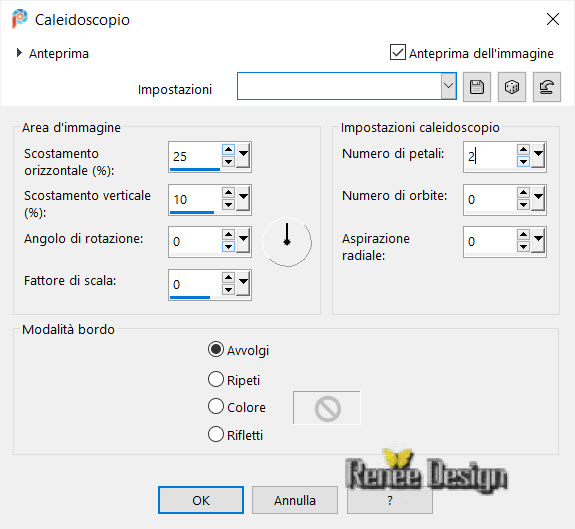Viewport: 575px width, 529px height.
Task: Decrease Numero di petali with down arrow
Action: 523,162
